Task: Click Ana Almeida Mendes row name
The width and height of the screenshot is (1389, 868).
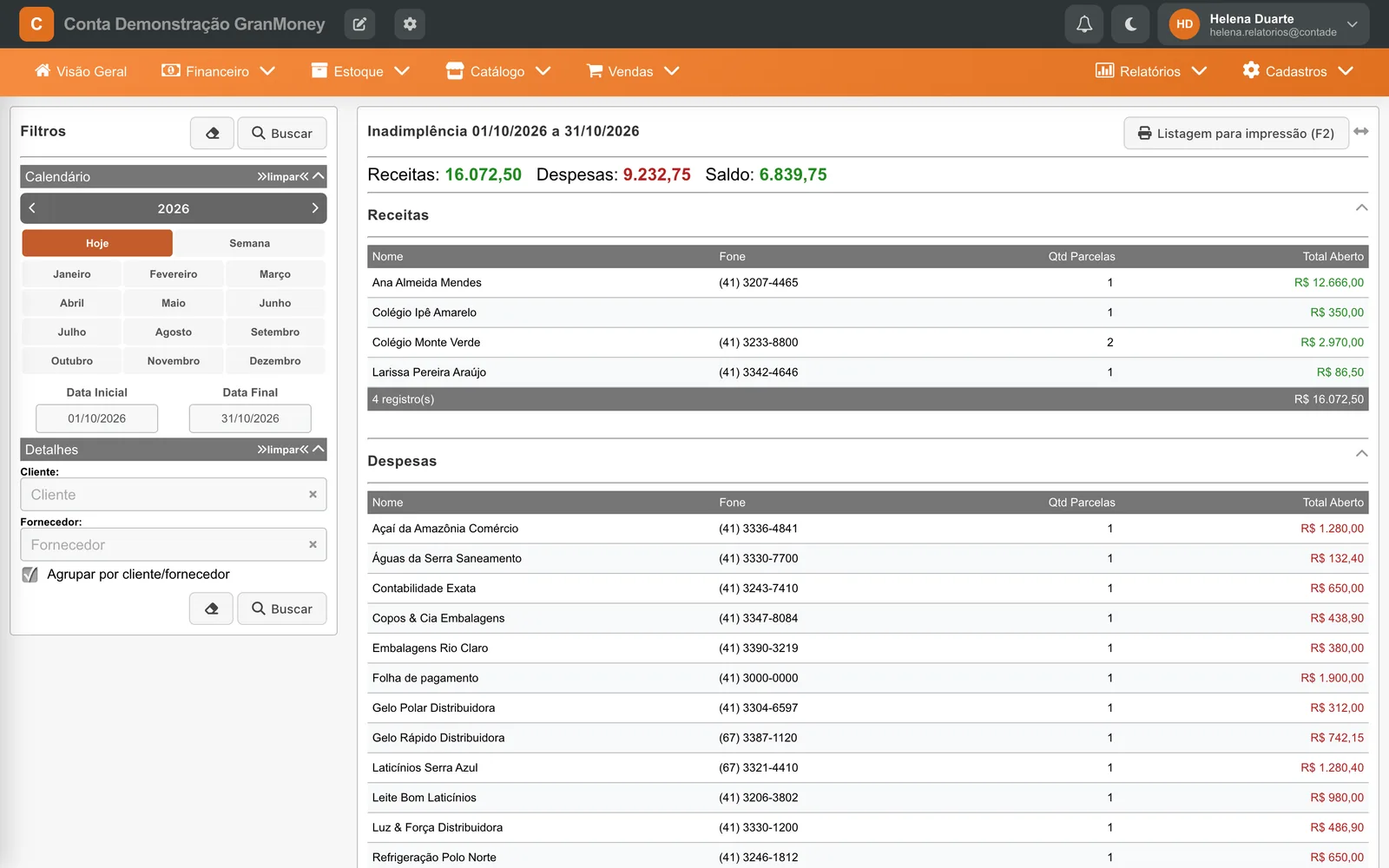Action: click(427, 282)
